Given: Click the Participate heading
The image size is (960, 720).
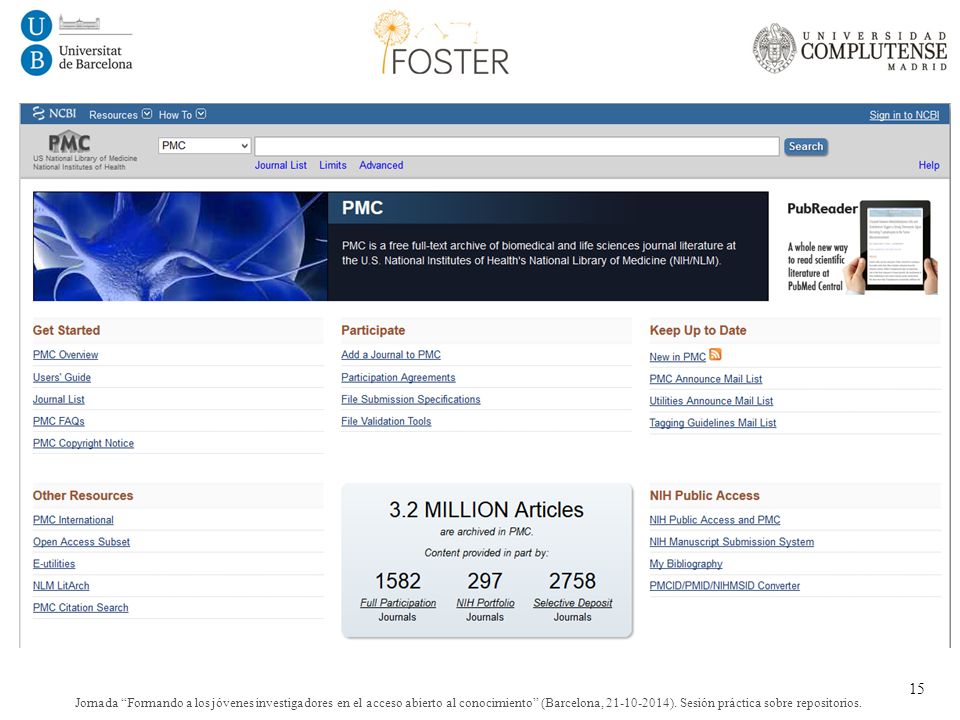Looking at the screenshot, I should [373, 331].
